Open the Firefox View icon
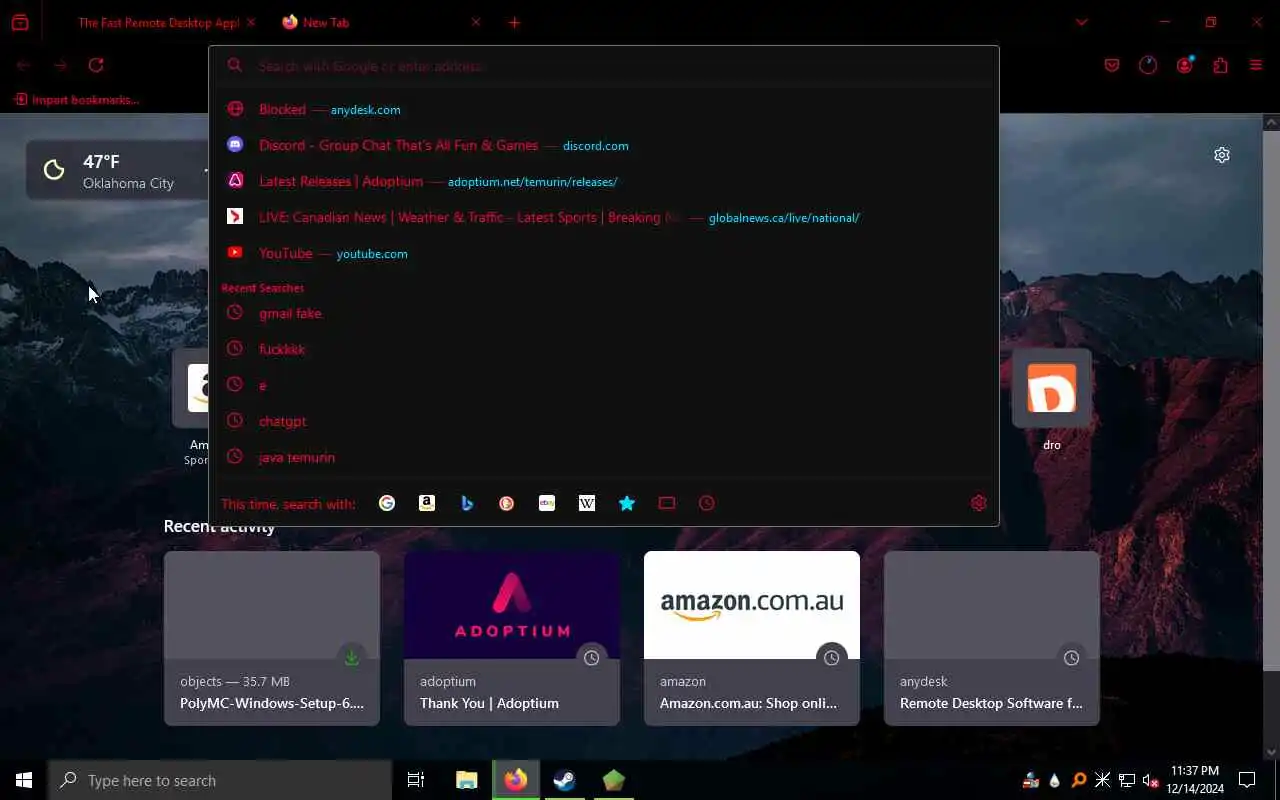Screen dimensions: 1280x800 pos(20,22)
